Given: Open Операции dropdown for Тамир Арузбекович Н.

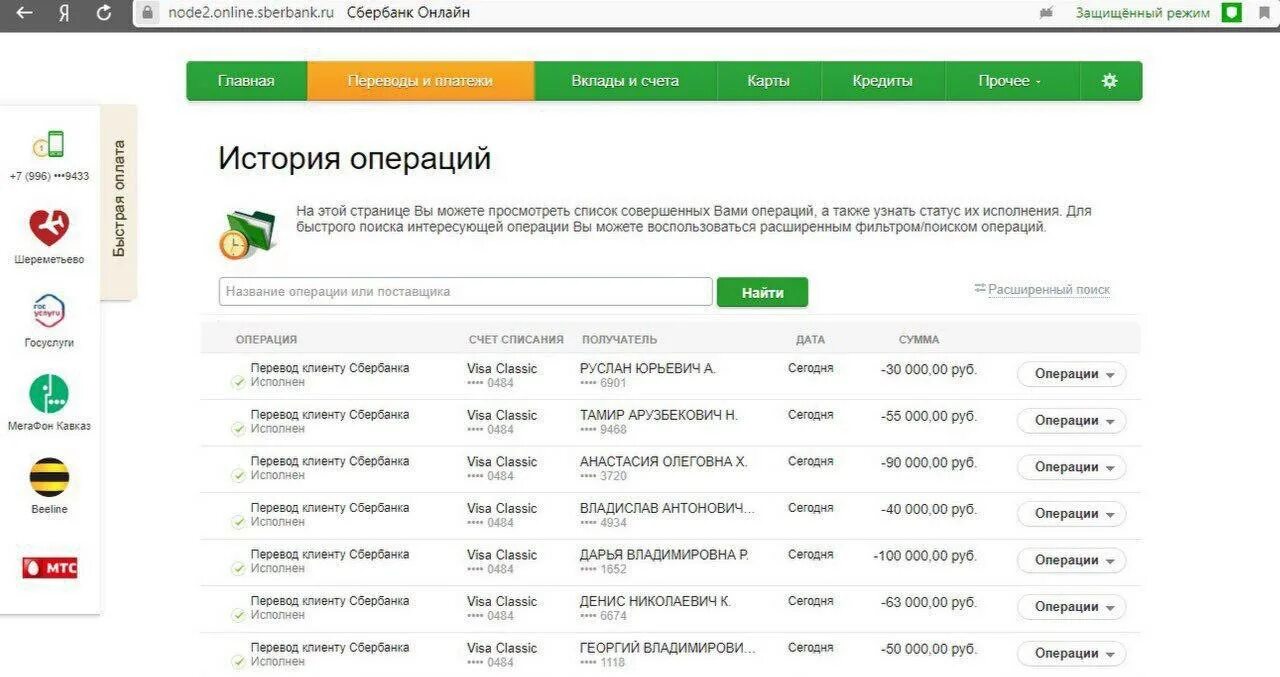Looking at the screenshot, I should point(1072,421).
